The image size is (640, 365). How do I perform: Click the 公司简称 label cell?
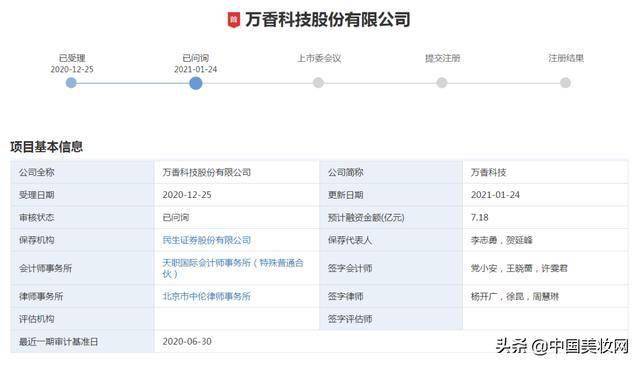(x=391, y=172)
